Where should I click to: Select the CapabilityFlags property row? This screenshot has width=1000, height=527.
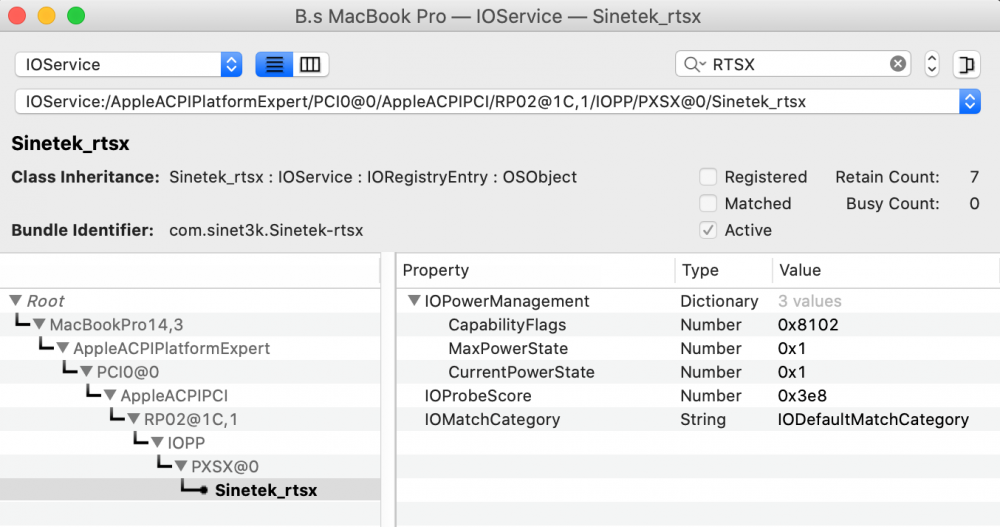[698, 325]
